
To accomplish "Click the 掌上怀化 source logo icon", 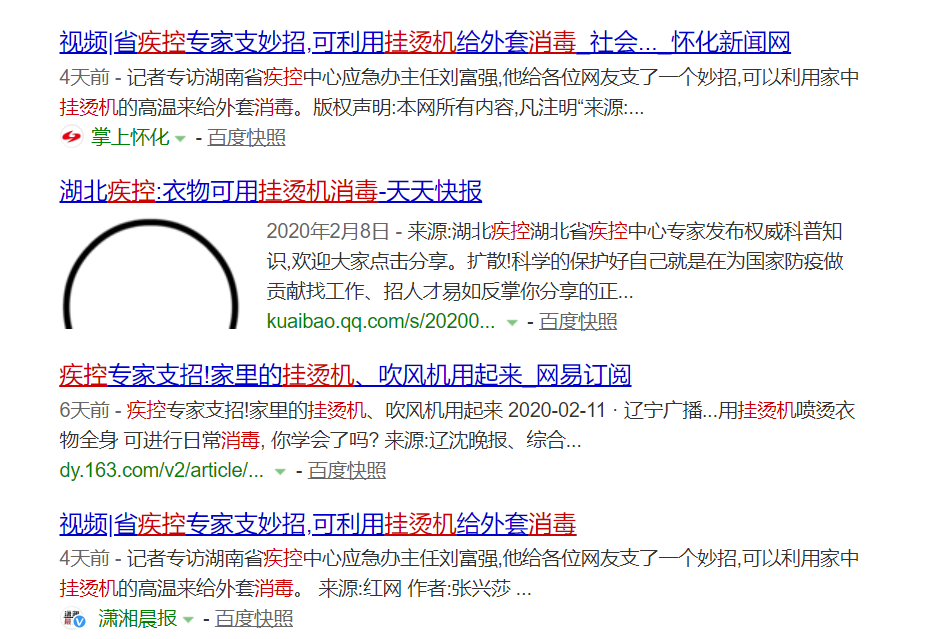I will click(x=71, y=137).
